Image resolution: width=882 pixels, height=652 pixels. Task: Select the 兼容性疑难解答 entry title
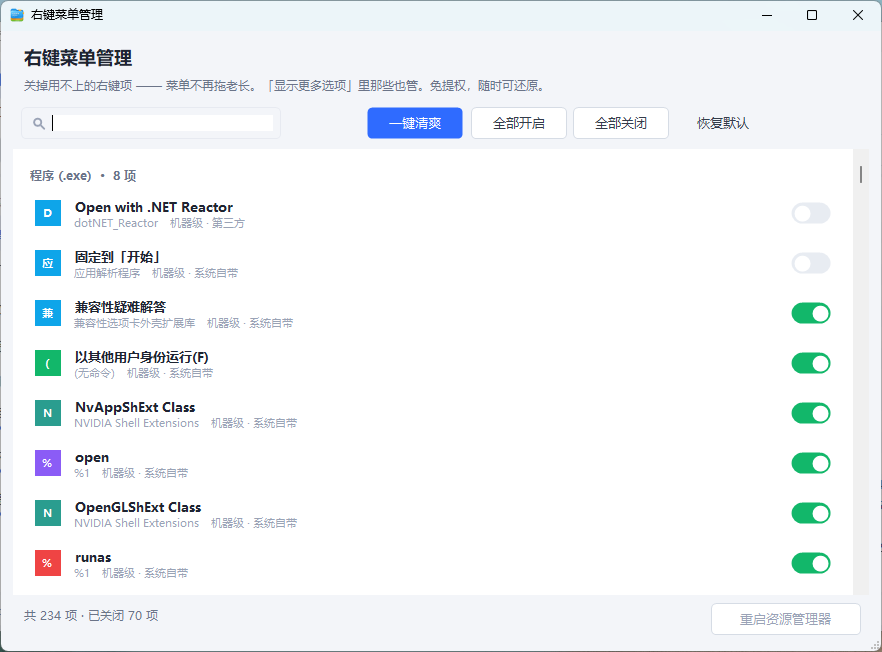coord(120,307)
